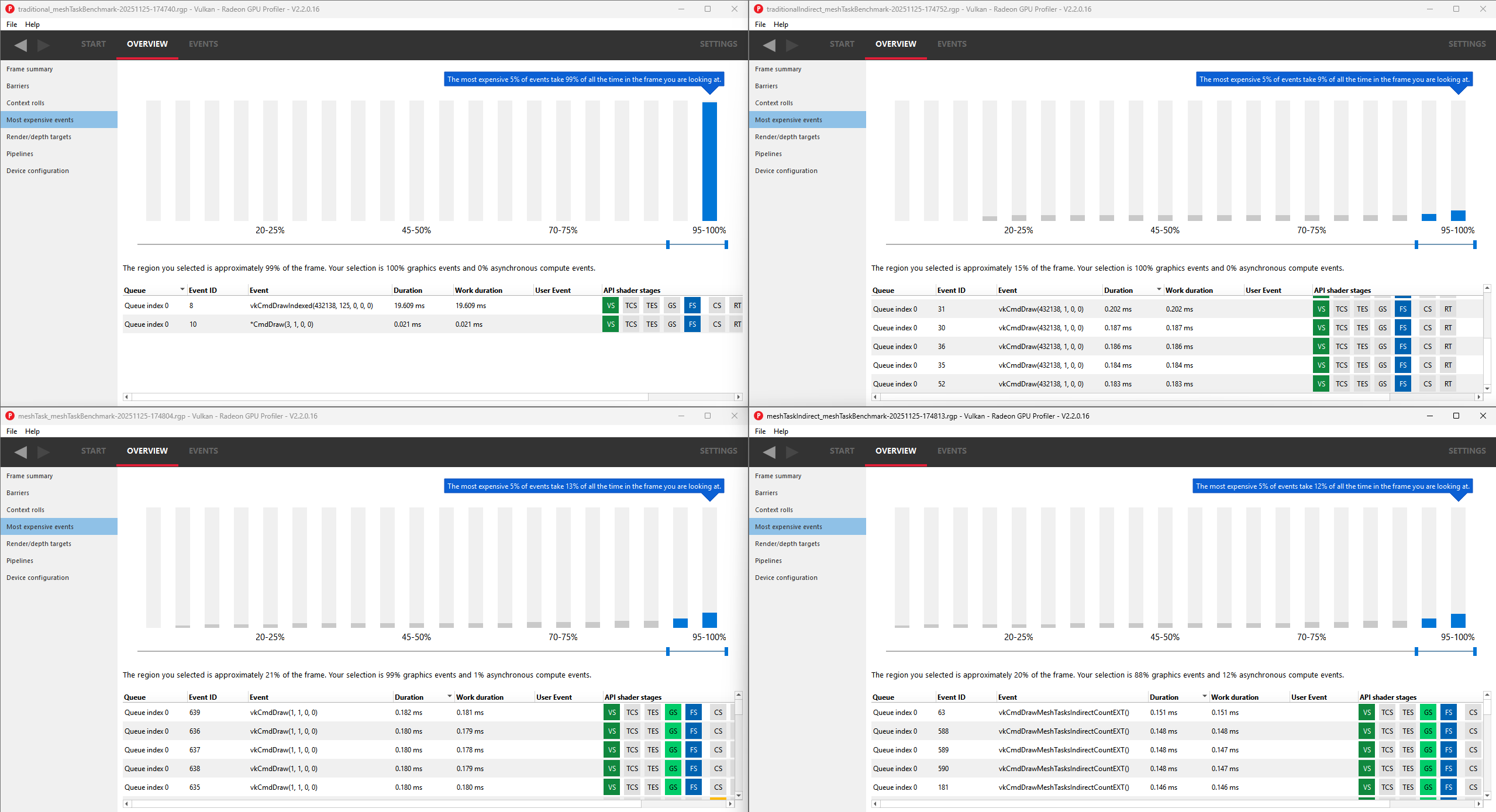This screenshot has width=1496, height=812.
Task: Select the FS stage badge on vkCmdDrawIndexed event
Action: pyautogui.click(x=692, y=305)
